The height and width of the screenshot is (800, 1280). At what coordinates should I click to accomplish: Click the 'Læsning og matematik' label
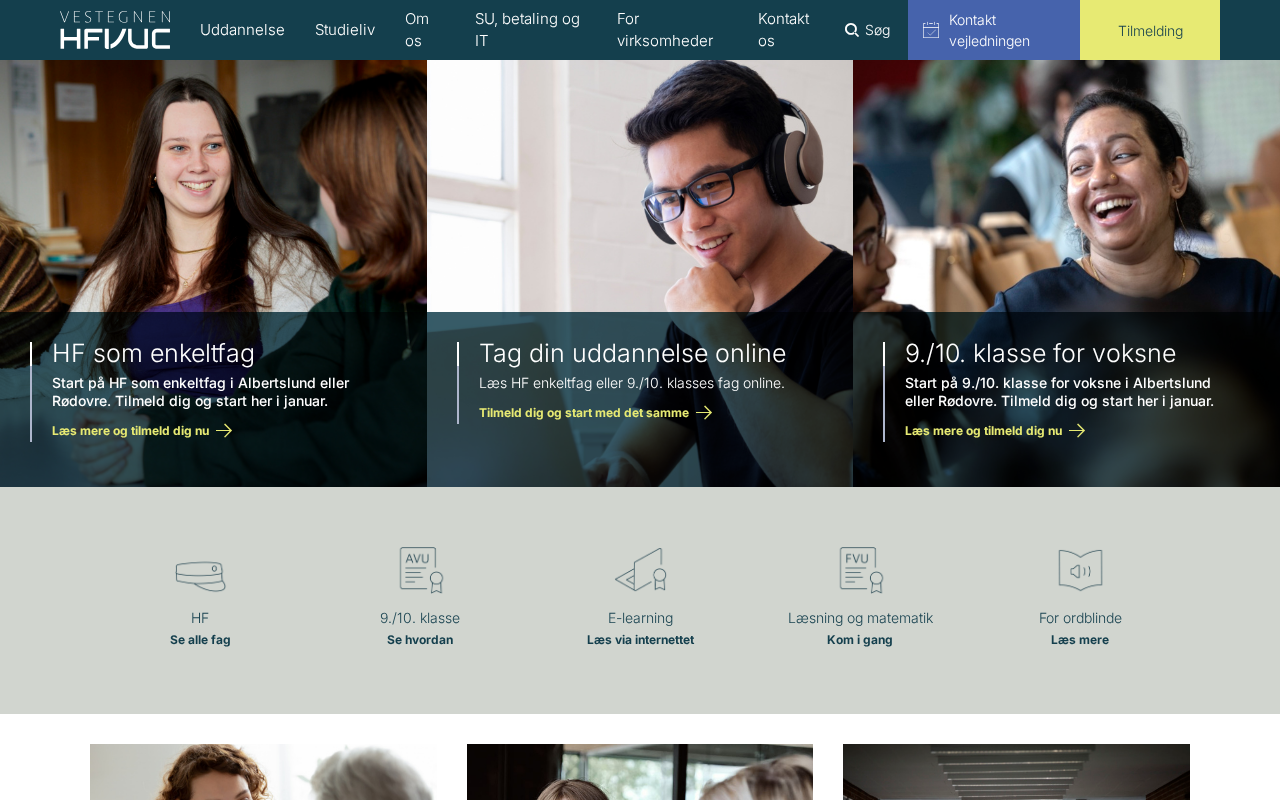(860, 618)
